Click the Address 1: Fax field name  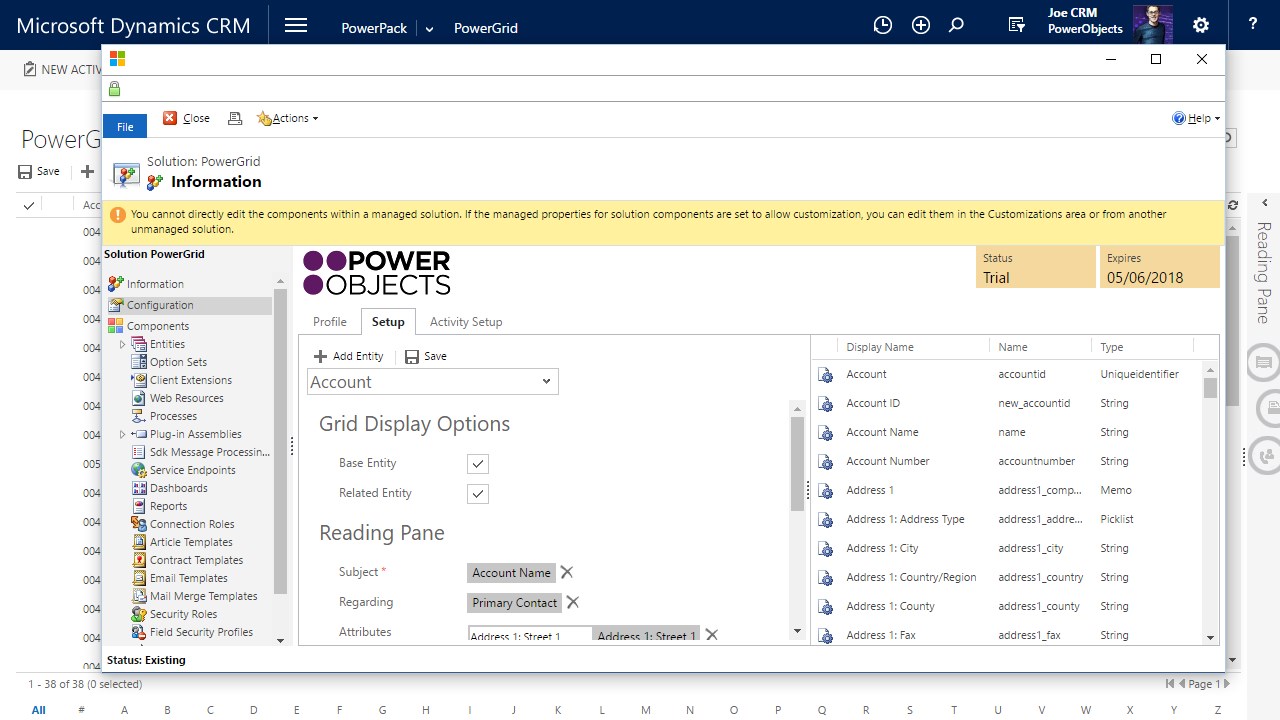(881, 635)
